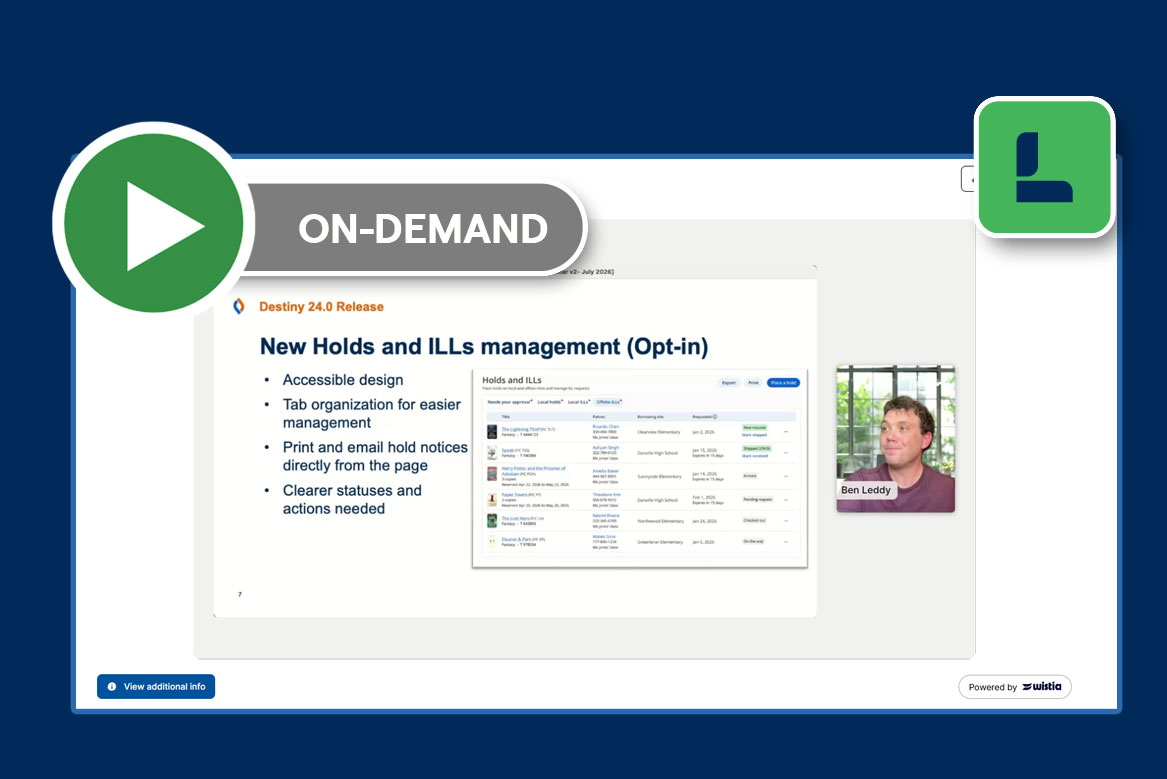Click the Sunnyside Elementary borrowing site
The height and width of the screenshot is (779, 1167).
click(x=659, y=476)
